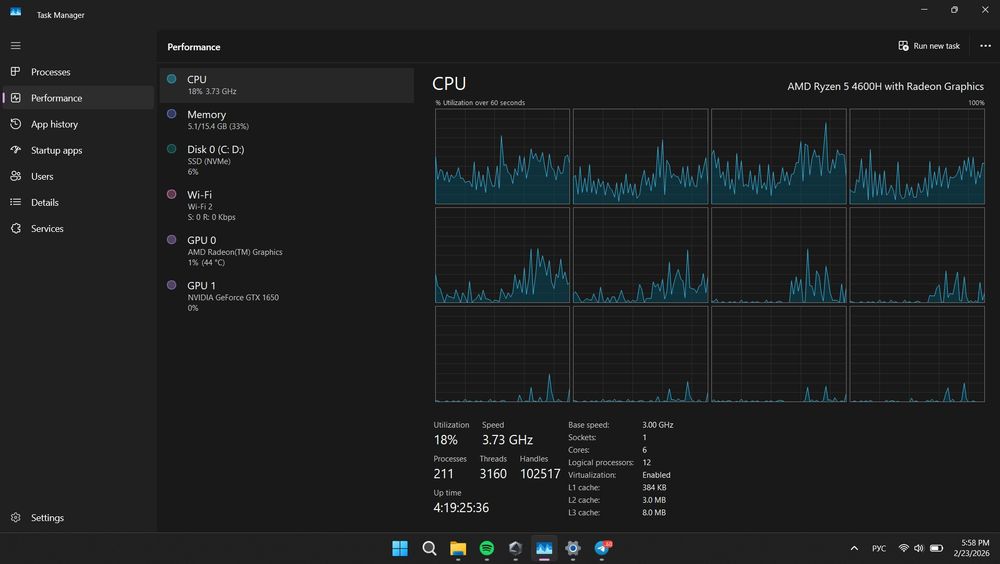Click the 18% utilization value
Screen dimensions: 1000x564
tap(446, 440)
